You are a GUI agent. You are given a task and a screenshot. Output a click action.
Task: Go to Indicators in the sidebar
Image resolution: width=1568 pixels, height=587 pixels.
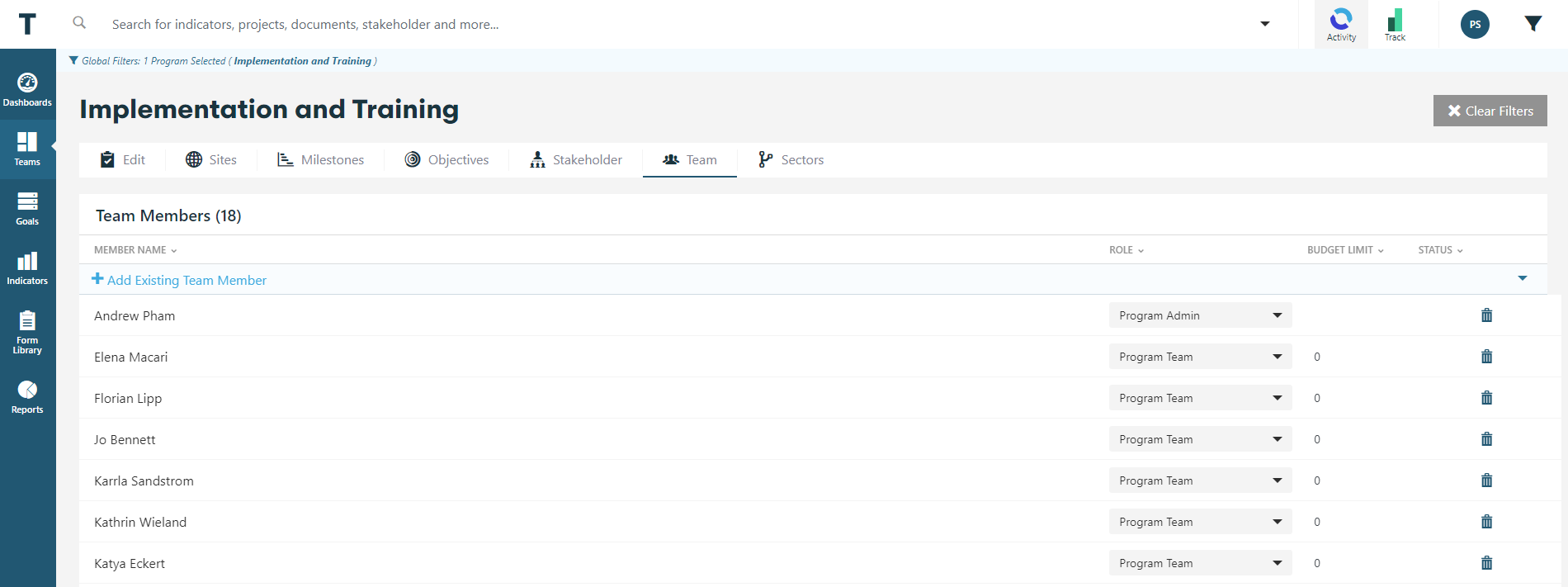point(27,268)
